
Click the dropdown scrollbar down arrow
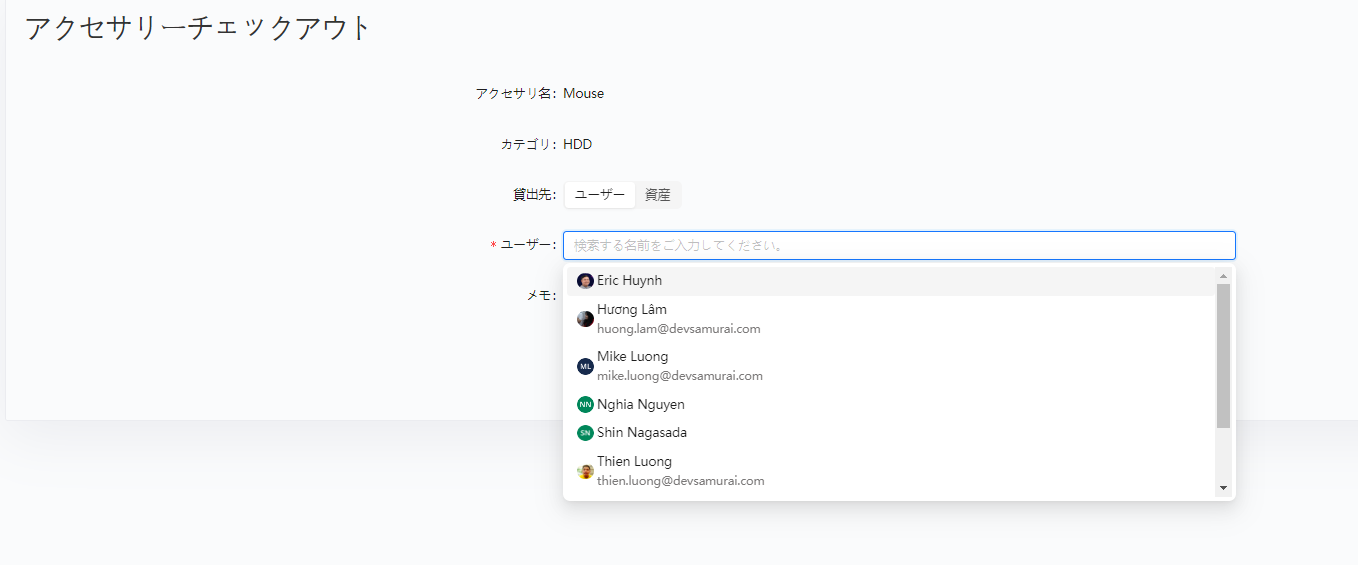click(x=1223, y=488)
